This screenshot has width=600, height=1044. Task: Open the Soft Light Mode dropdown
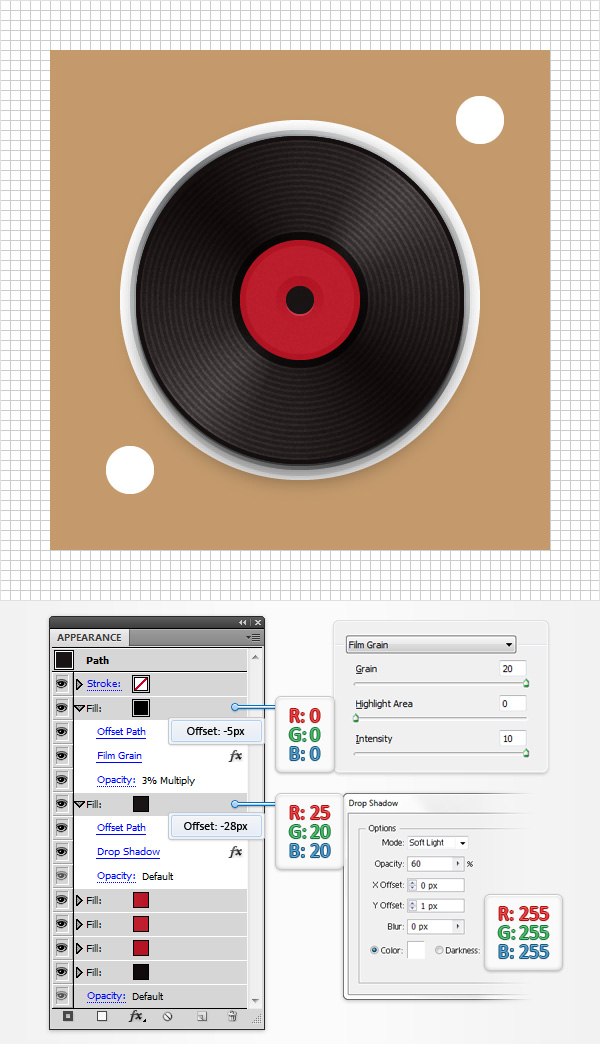click(x=438, y=842)
